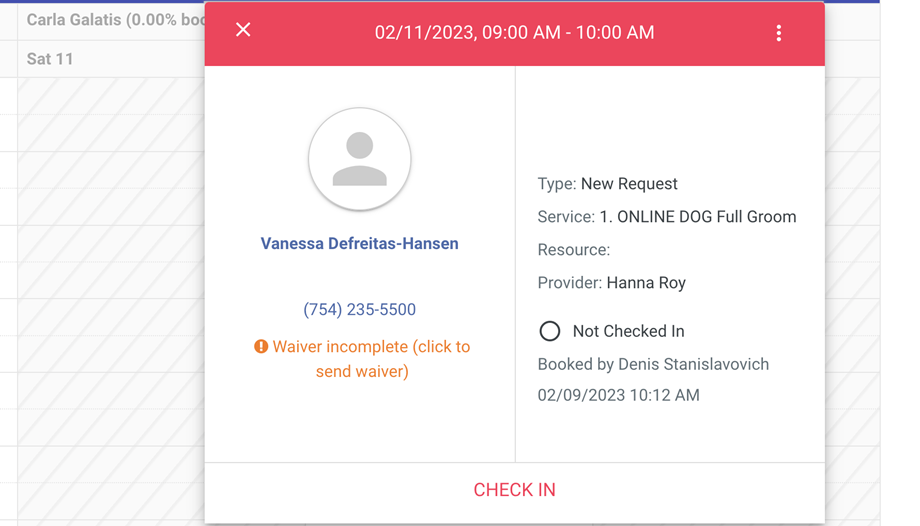Open the three-dot more options menu
920x526 pixels.
[779, 33]
